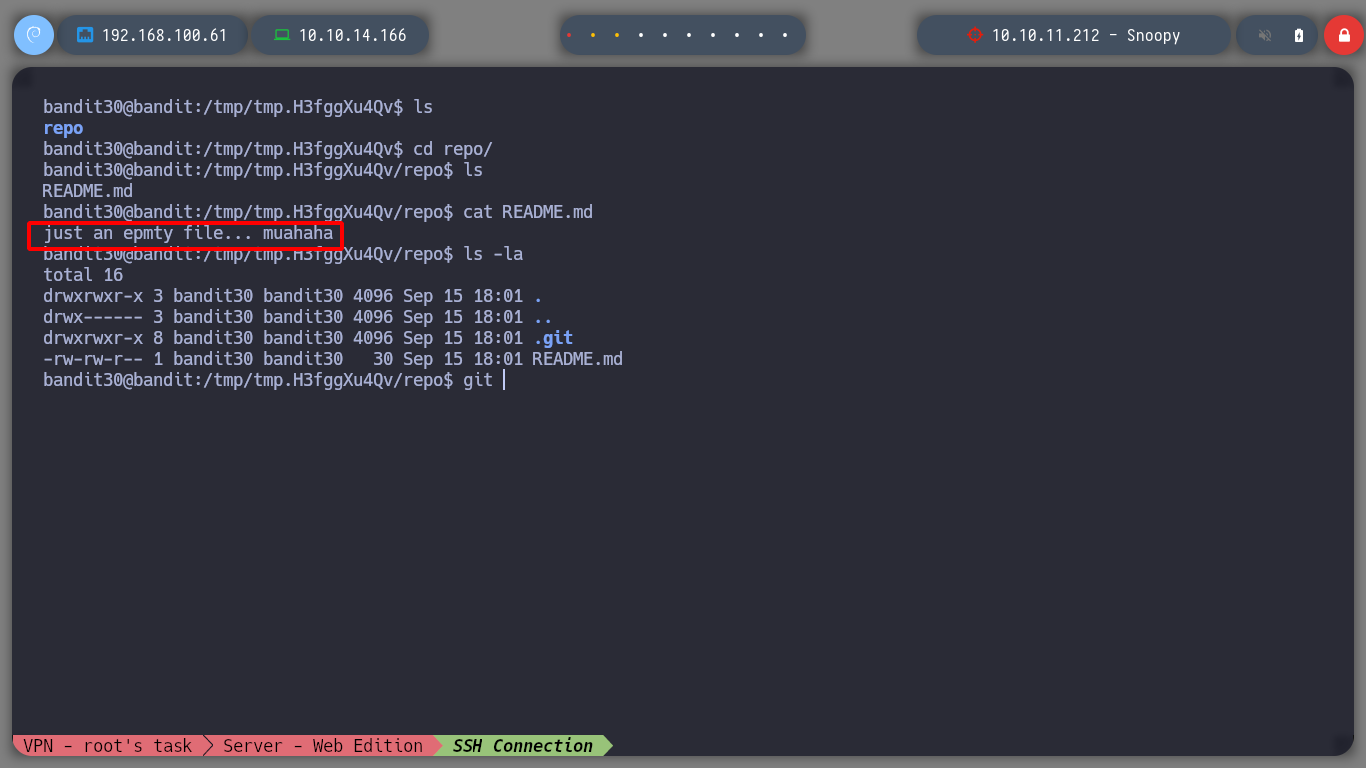Click the red target crosshair icon

point(975,35)
